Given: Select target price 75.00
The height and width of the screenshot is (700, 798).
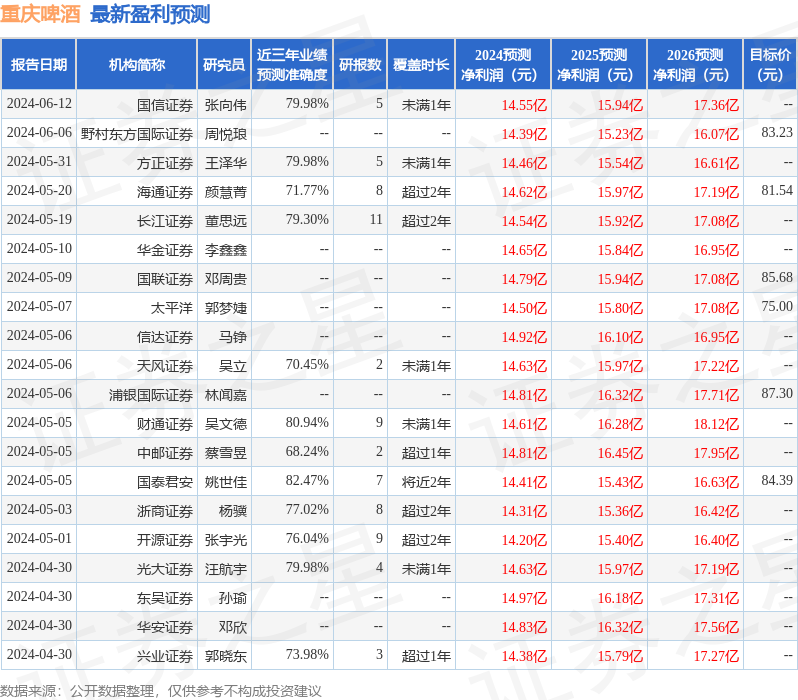Looking at the screenshot, I should pyautogui.click(x=777, y=307).
